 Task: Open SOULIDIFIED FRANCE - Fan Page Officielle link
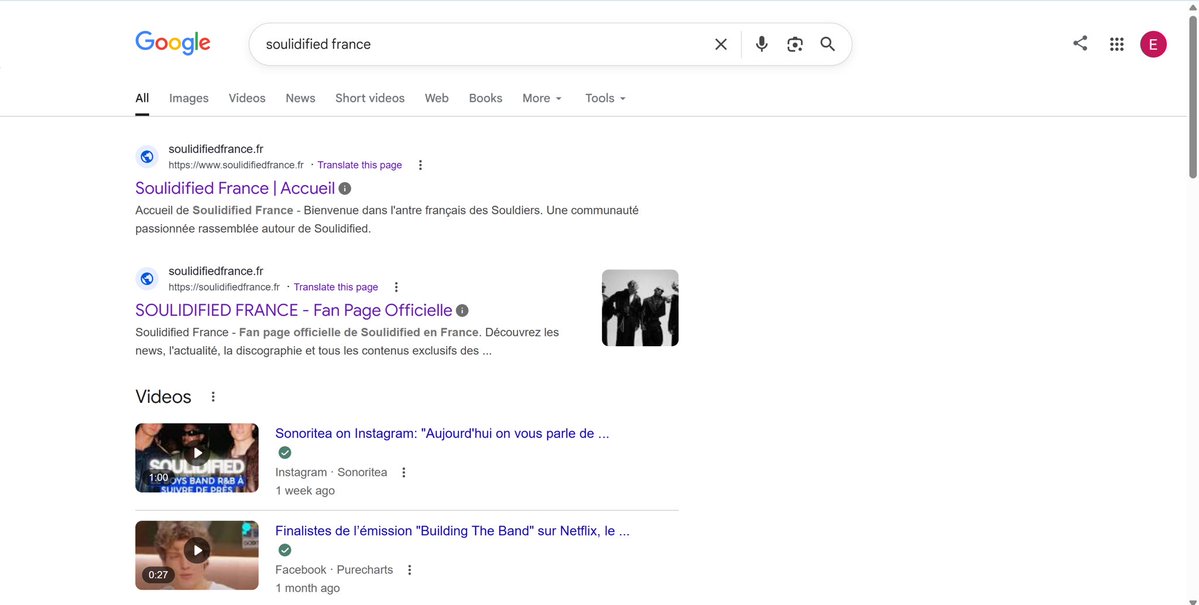(294, 311)
